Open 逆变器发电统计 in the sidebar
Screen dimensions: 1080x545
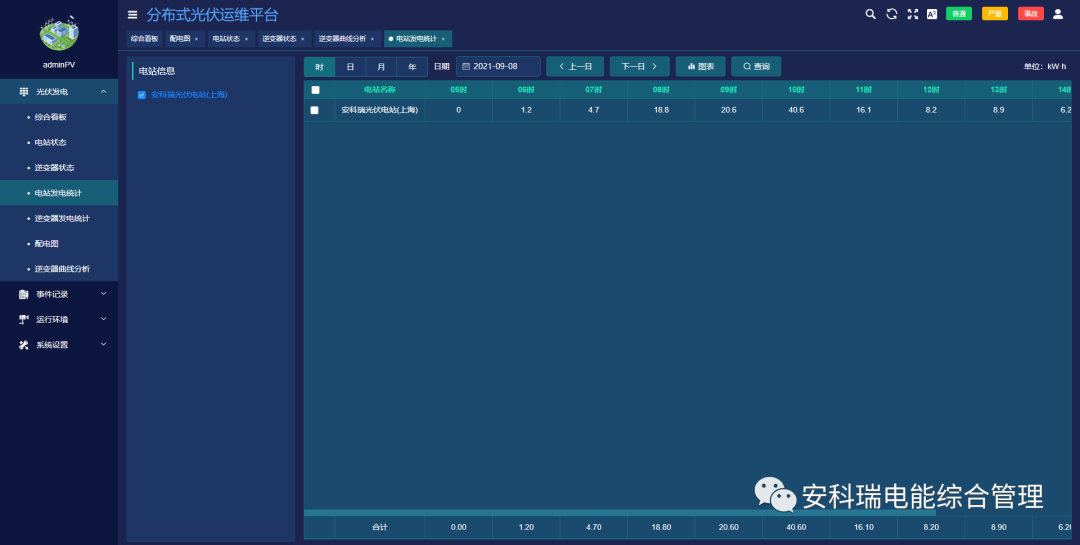pos(59,218)
